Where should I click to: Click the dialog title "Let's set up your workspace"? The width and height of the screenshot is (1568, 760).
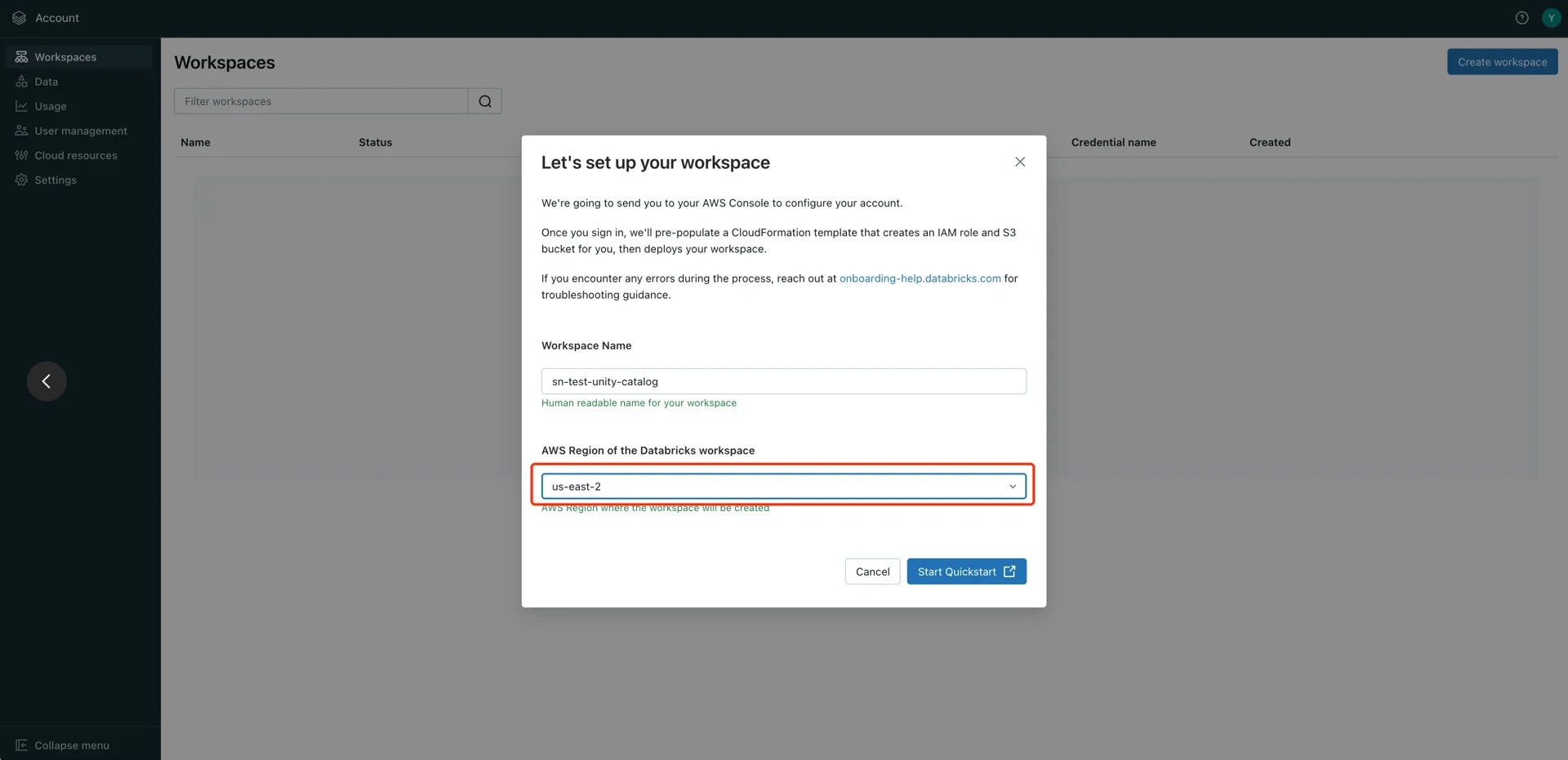pyautogui.click(x=656, y=162)
